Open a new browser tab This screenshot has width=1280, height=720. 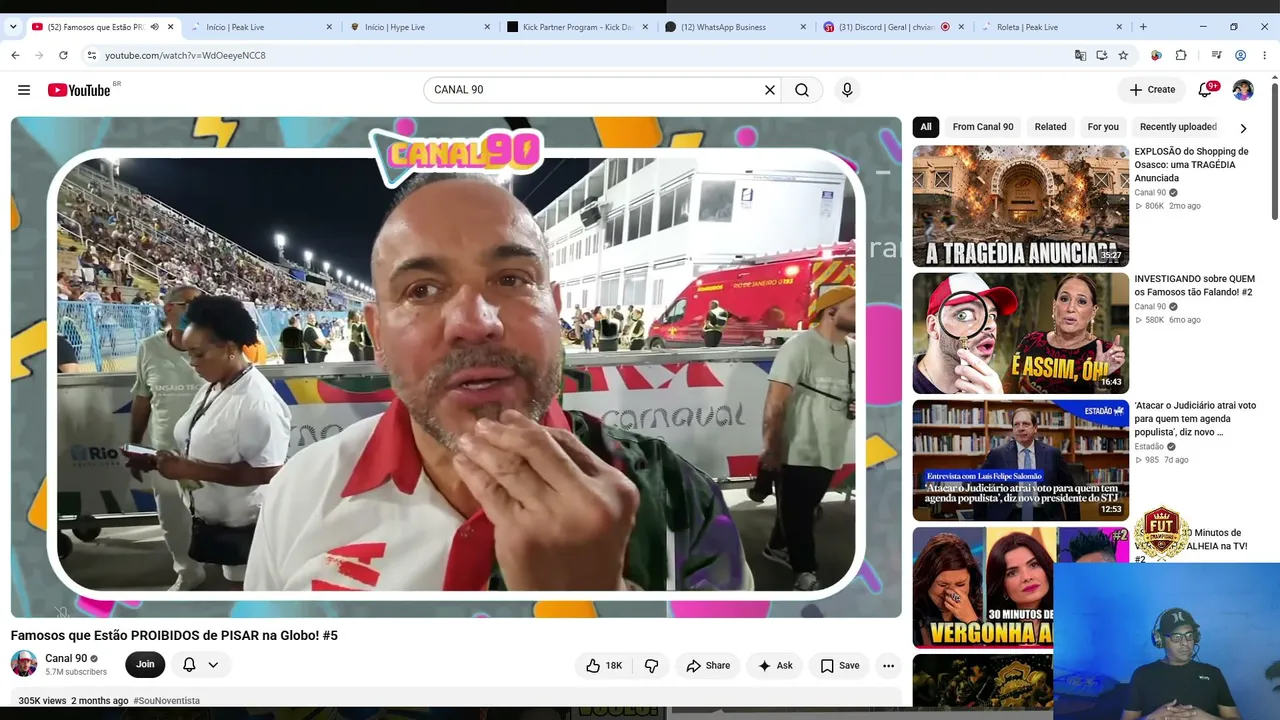coord(1143,27)
